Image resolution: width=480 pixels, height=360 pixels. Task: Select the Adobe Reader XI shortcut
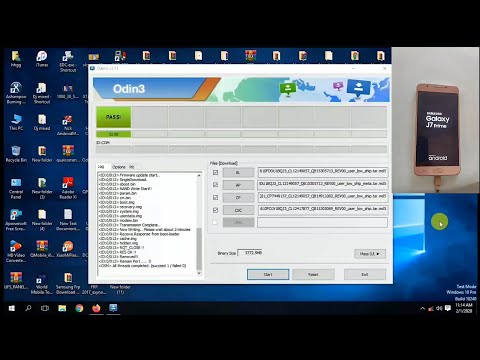68,188
